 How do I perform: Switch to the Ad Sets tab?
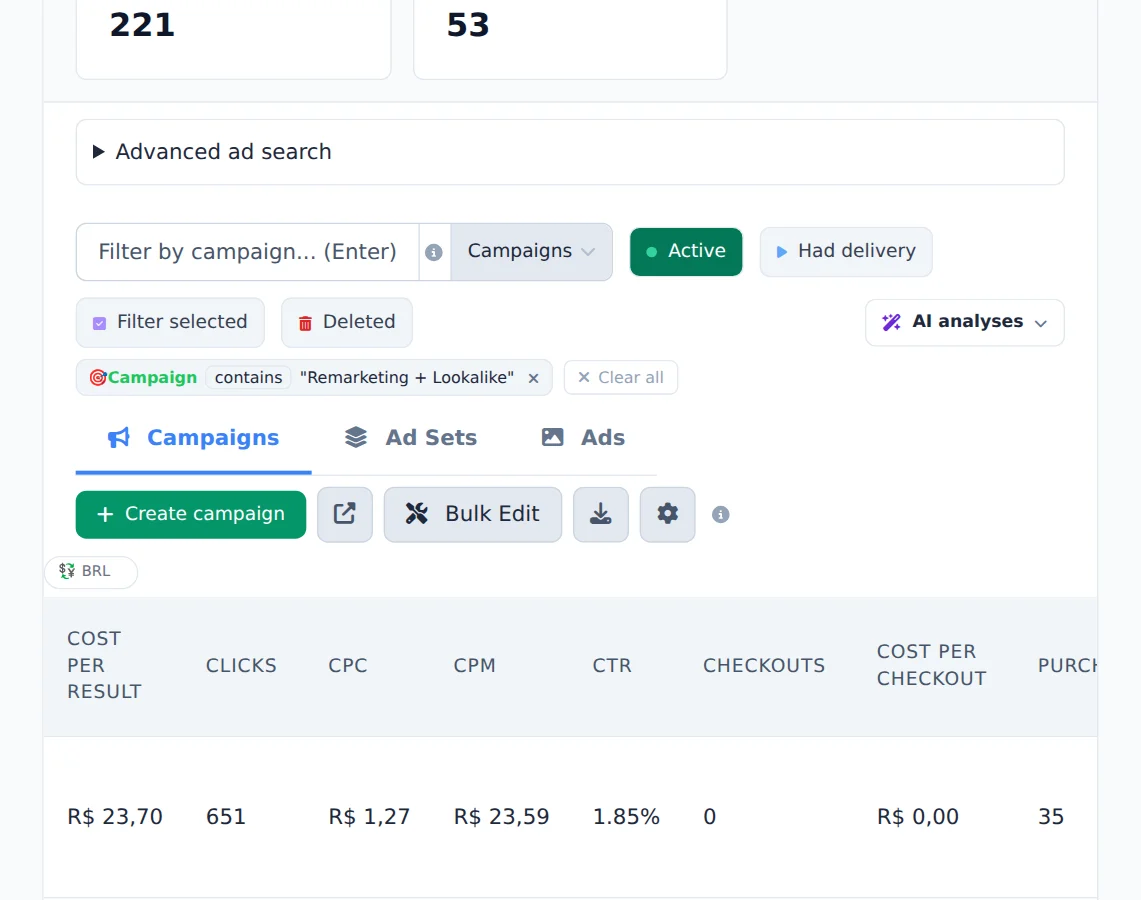tap(410, 438)
